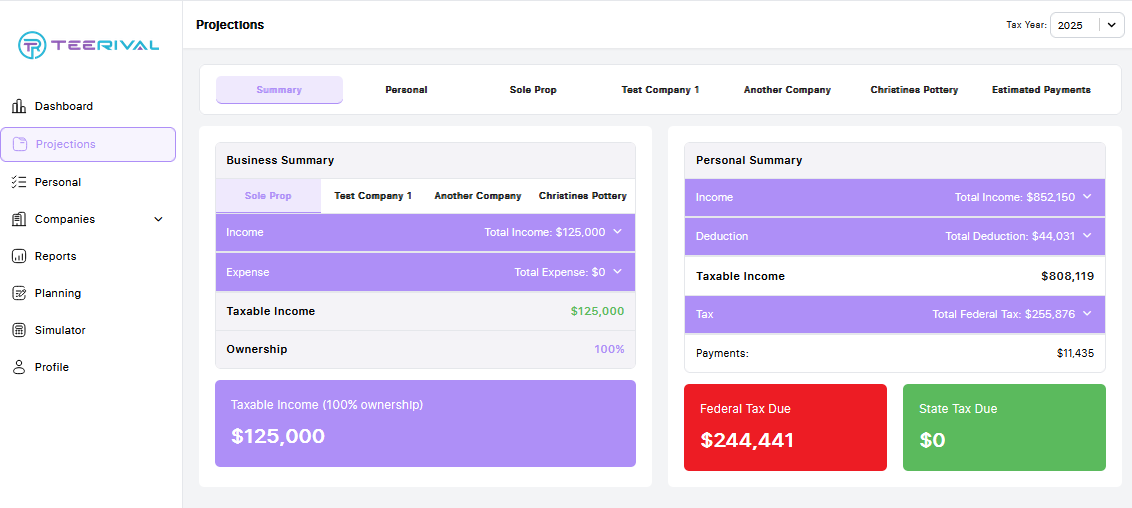Screen dimensions: 1132x508
Task: Expand the Total Expense row chevron
Action: point(617,272)
